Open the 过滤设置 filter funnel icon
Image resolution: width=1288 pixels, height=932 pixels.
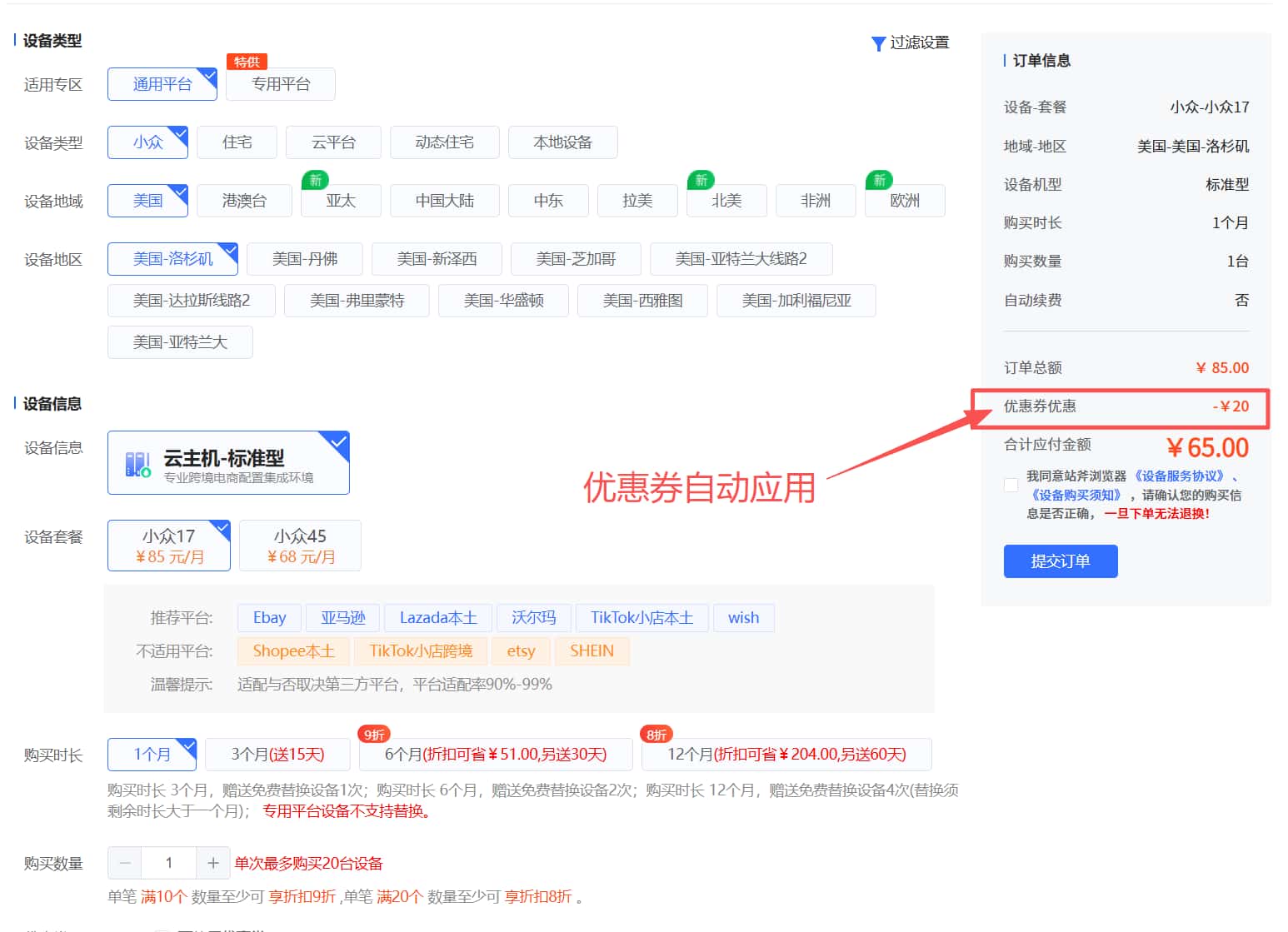coord(877,43)
